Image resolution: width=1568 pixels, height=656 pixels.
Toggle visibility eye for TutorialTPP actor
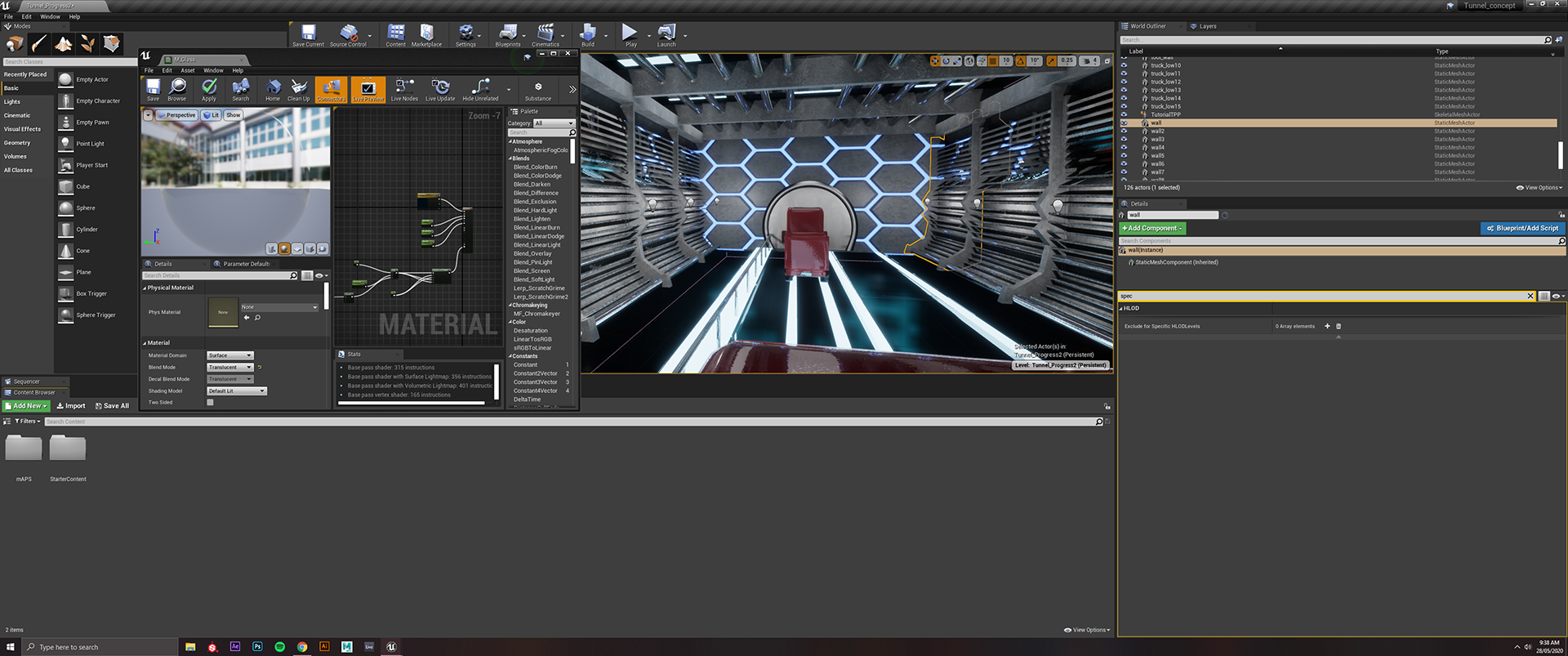pyautogui.click(x=1124, y=114)
